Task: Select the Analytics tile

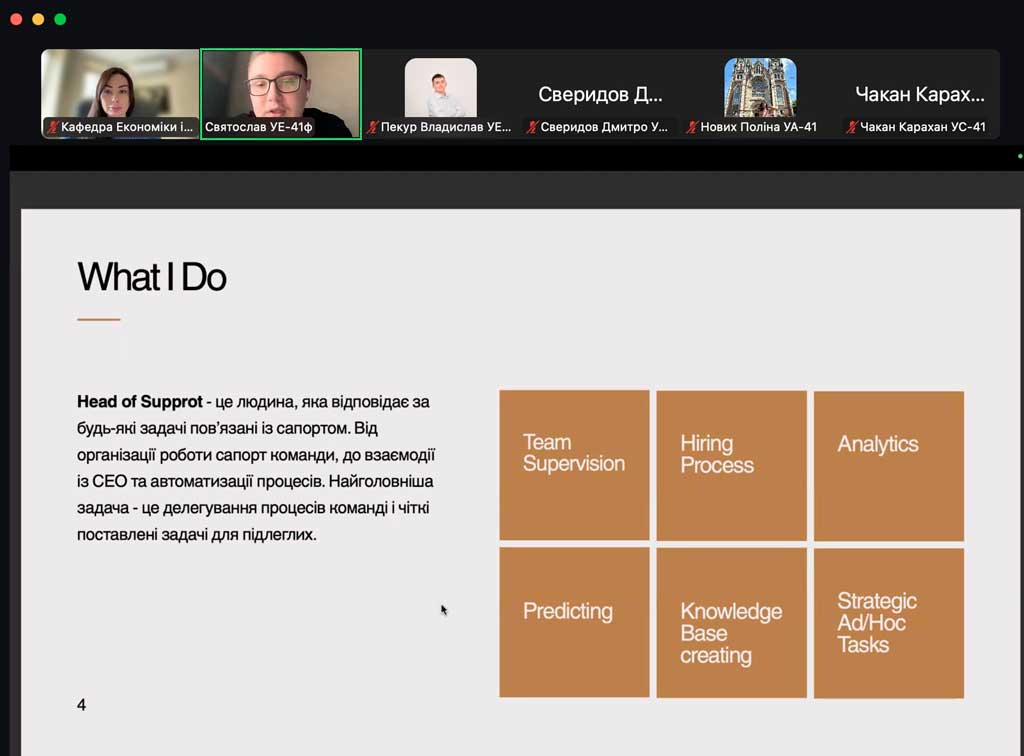Action: pyautogui.click(x=888, y=465)
